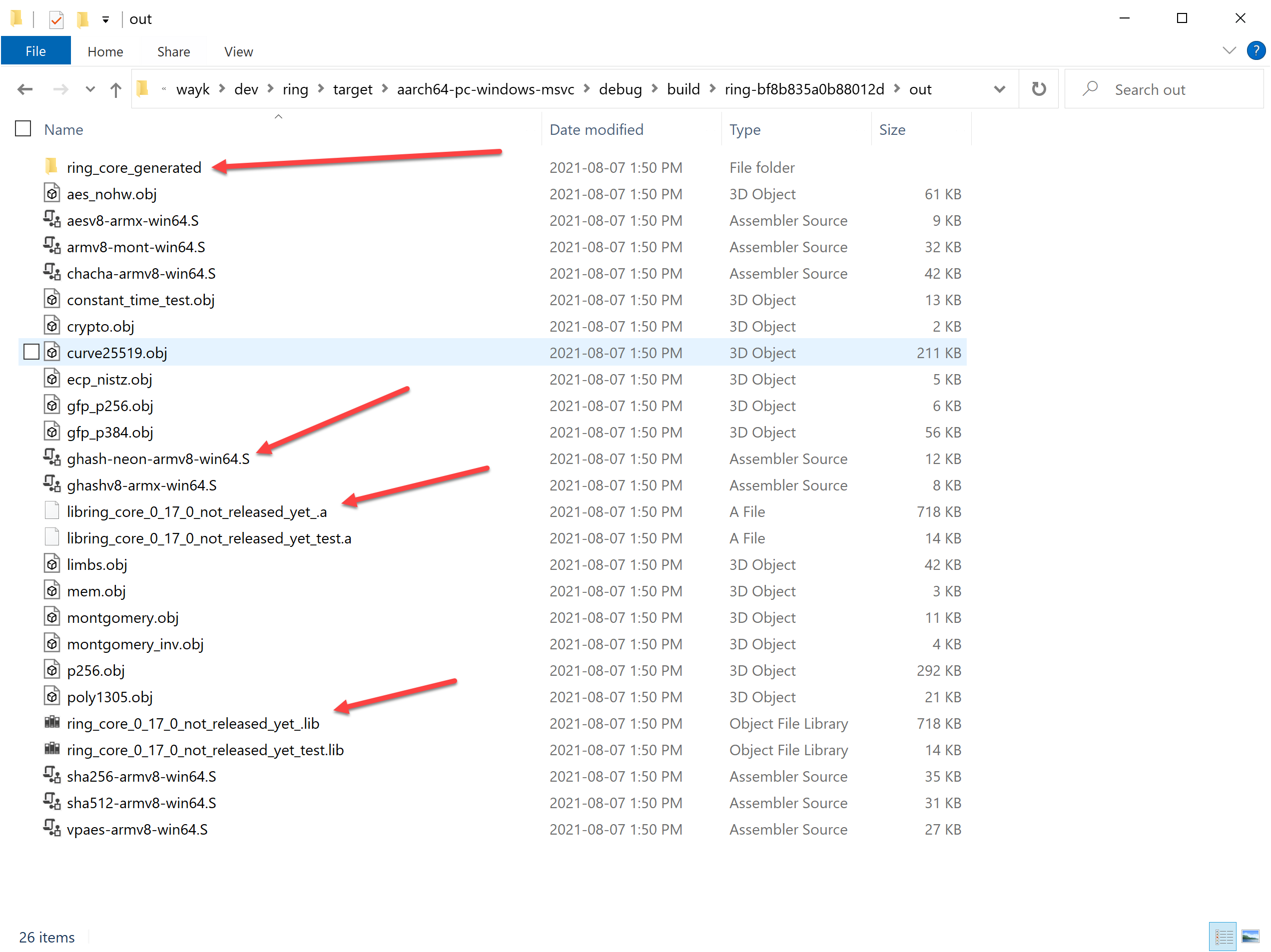The height and width of the screenshot is (952, 1271).
Task: Click the constant_time_test.obj file icon
Action: (x=52, y=299)
